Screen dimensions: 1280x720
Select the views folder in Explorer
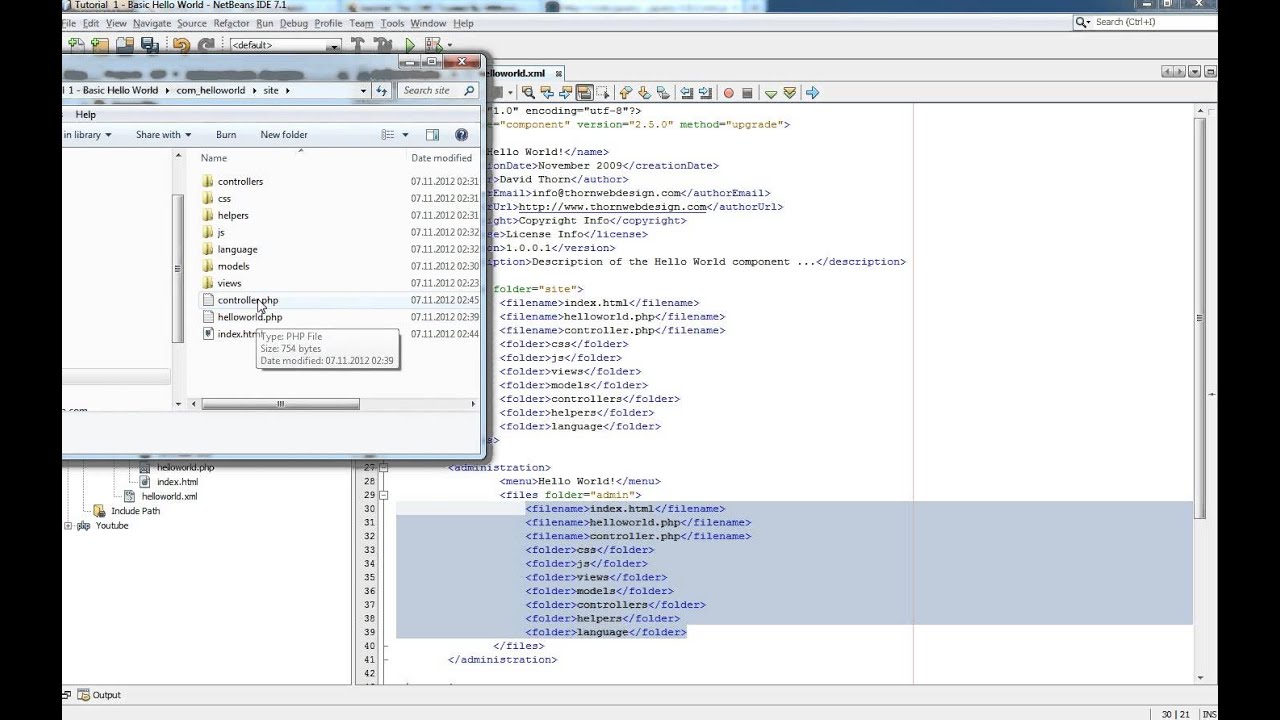[x=229, y=283]
